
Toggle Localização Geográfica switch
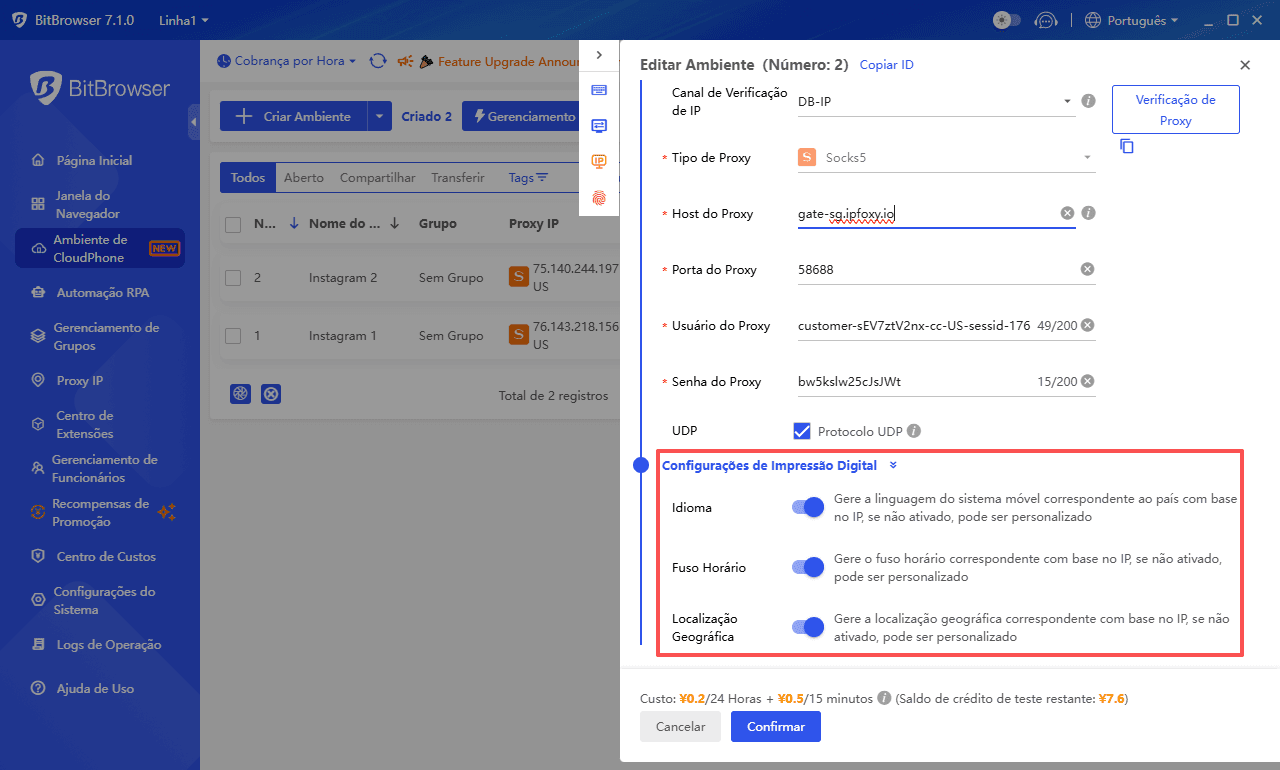[807, 627]
